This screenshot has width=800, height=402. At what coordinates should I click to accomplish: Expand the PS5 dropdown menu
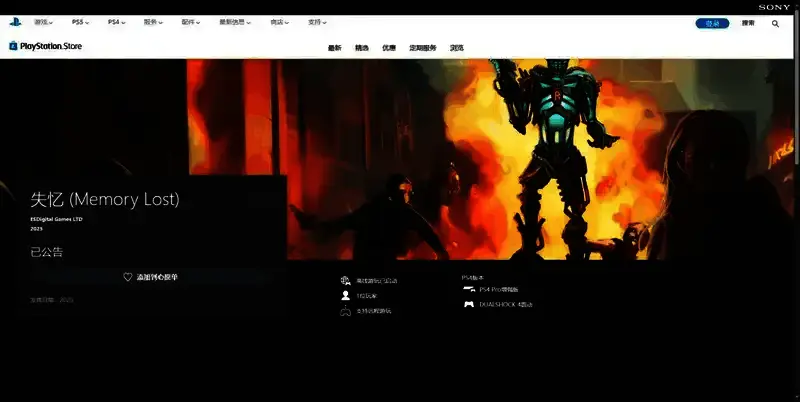(x=80, y=22)
